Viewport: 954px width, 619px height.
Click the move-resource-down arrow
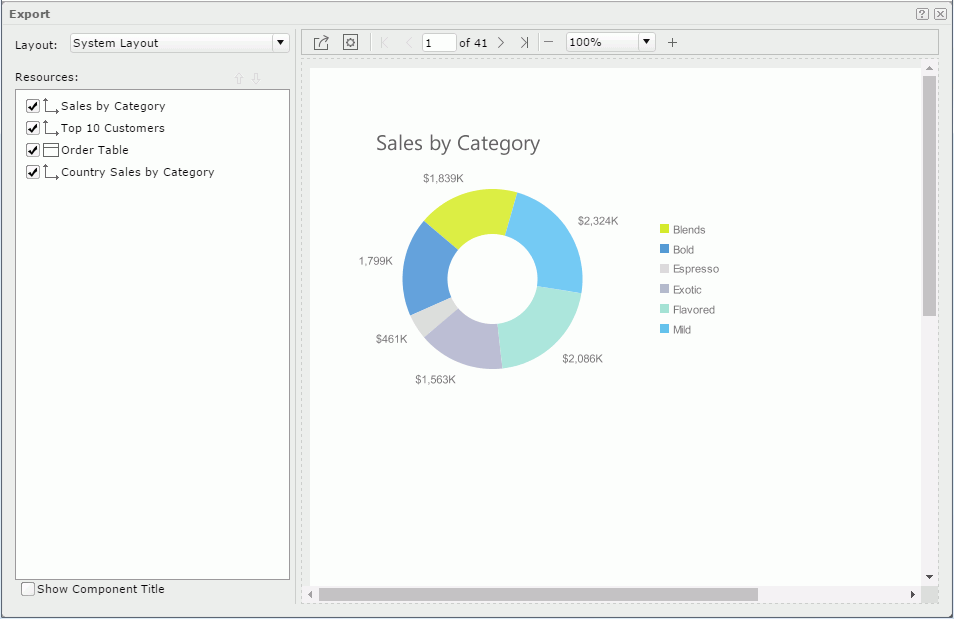256,77
